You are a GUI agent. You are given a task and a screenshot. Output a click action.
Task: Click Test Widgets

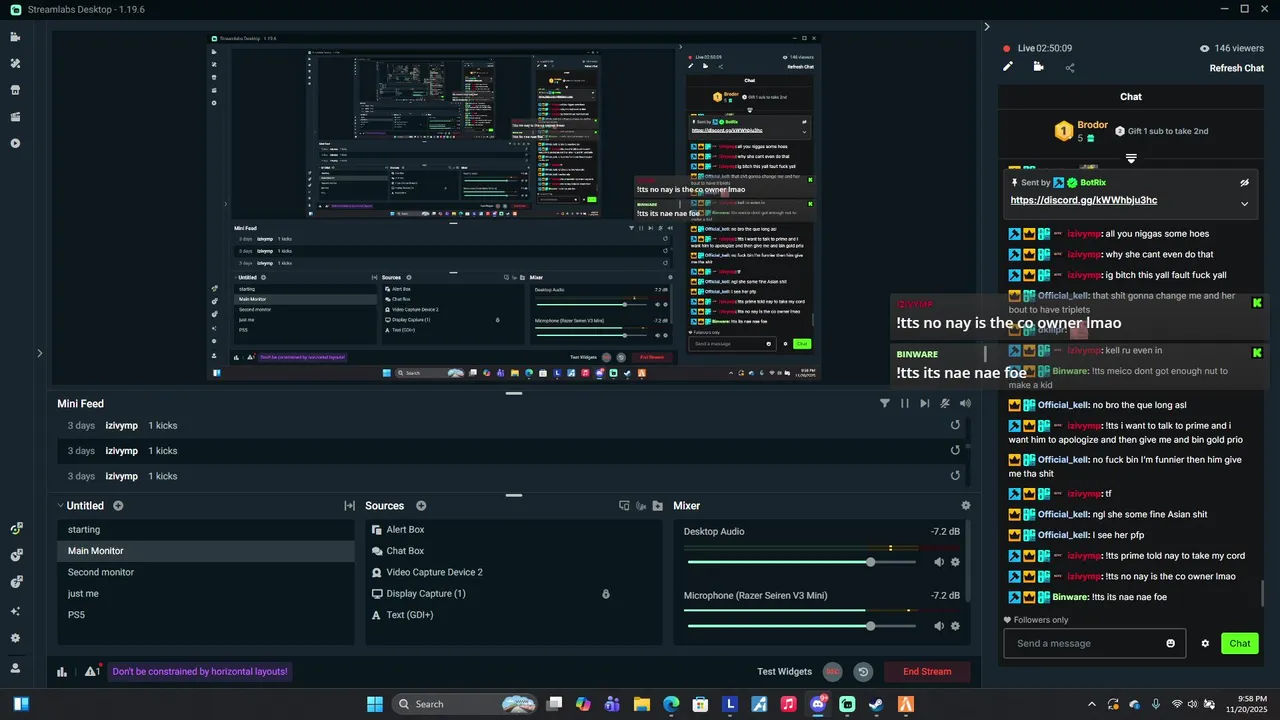pyautogui.click(x=785, y=672)
